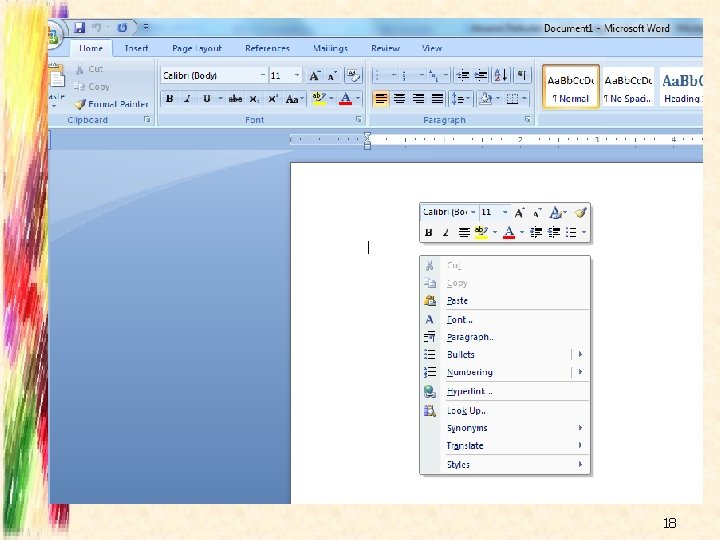Select ribbon Justify alignment
The image size is (720, 540).
pos(437,99)
